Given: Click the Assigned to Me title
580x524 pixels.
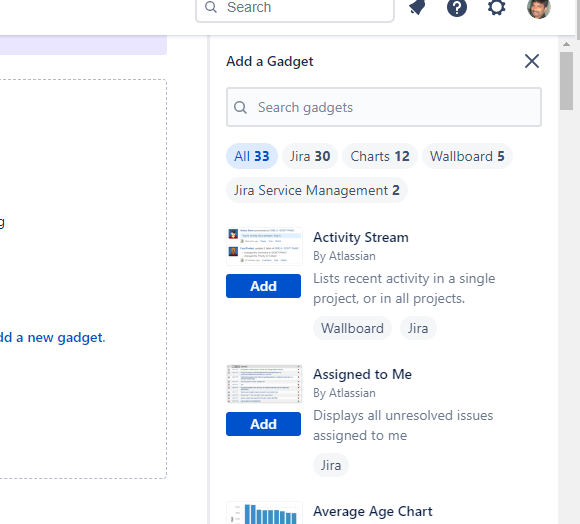Looking at the screenshot, I should click(362, 374).
